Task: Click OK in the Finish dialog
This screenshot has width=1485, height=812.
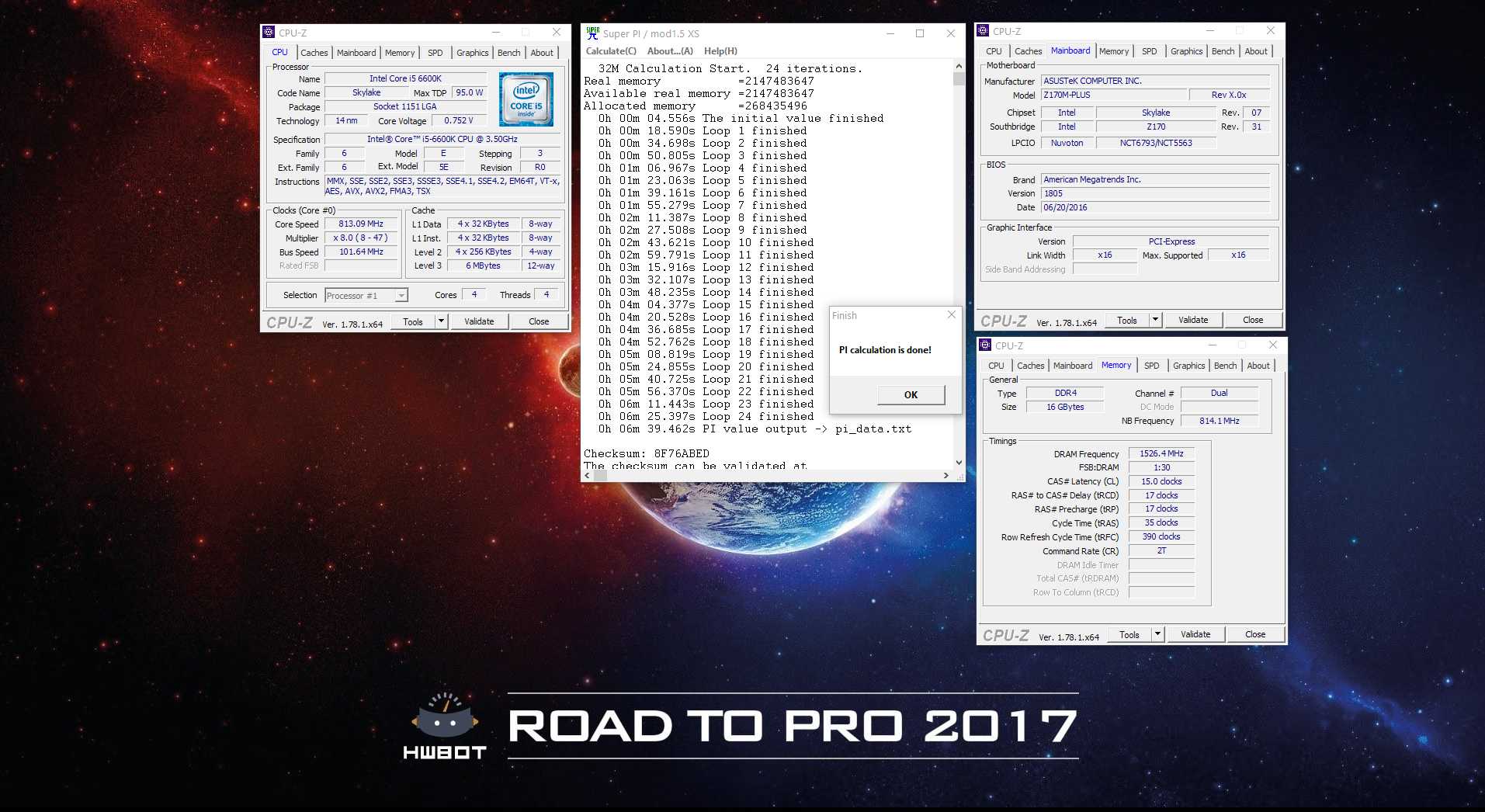Action: pos(911,395)
